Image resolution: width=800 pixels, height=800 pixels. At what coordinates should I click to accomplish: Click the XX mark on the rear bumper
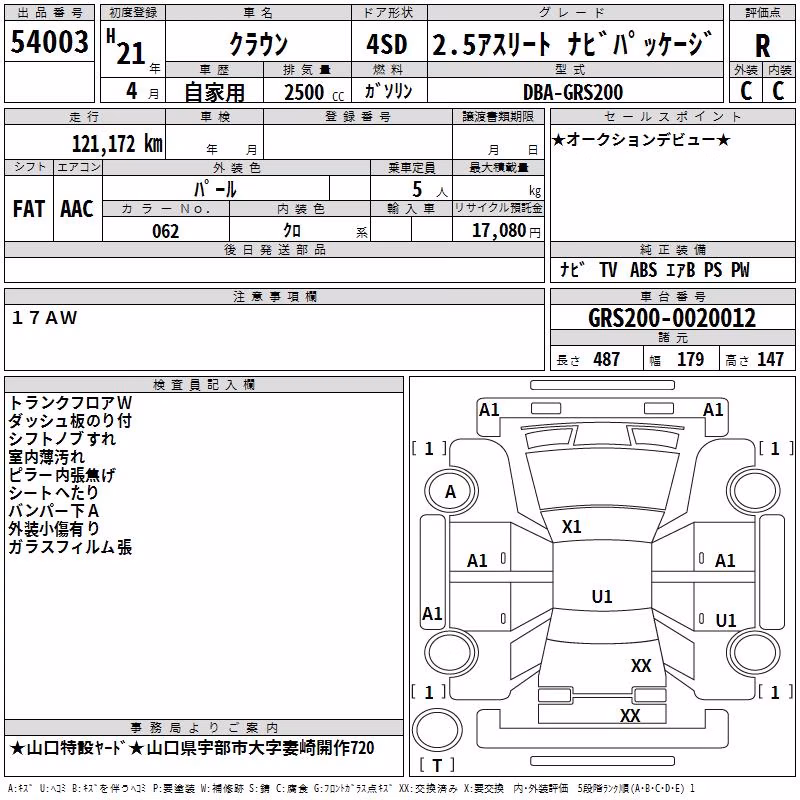630,715
